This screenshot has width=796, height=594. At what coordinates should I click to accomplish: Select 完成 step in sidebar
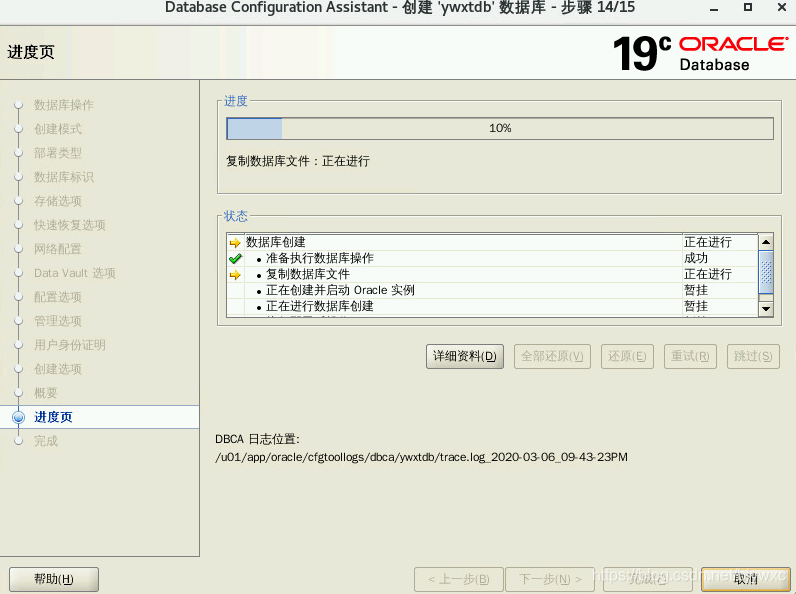(x=46, y=441)
